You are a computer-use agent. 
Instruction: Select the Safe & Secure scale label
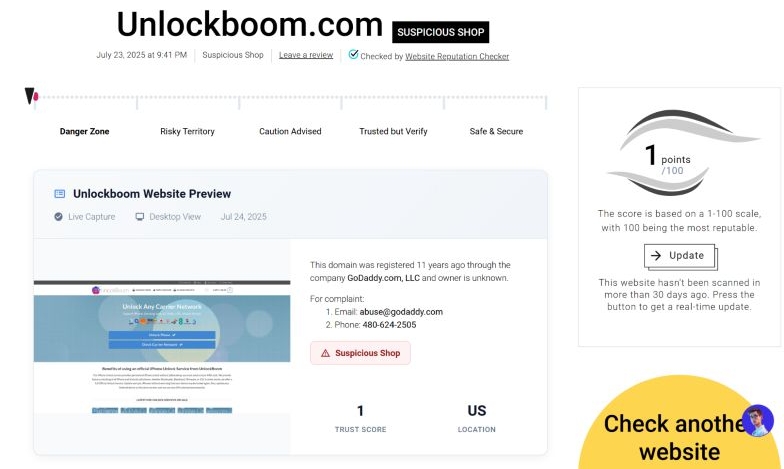tap(496, 132)
